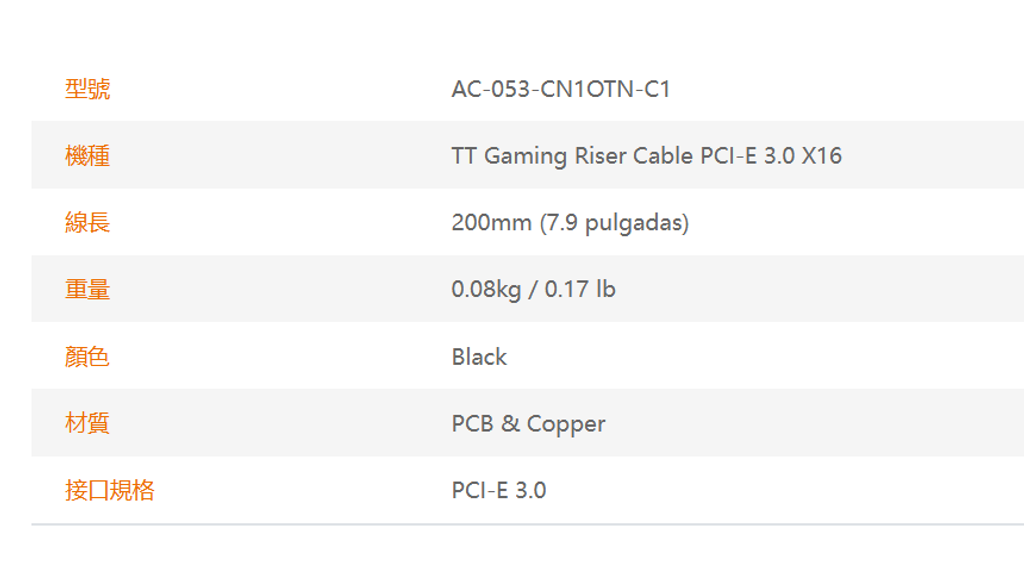Viewport: 1024px width, 574px height.
Task: Click the word pulgadas in length row
Action: (x=634, y=223)
